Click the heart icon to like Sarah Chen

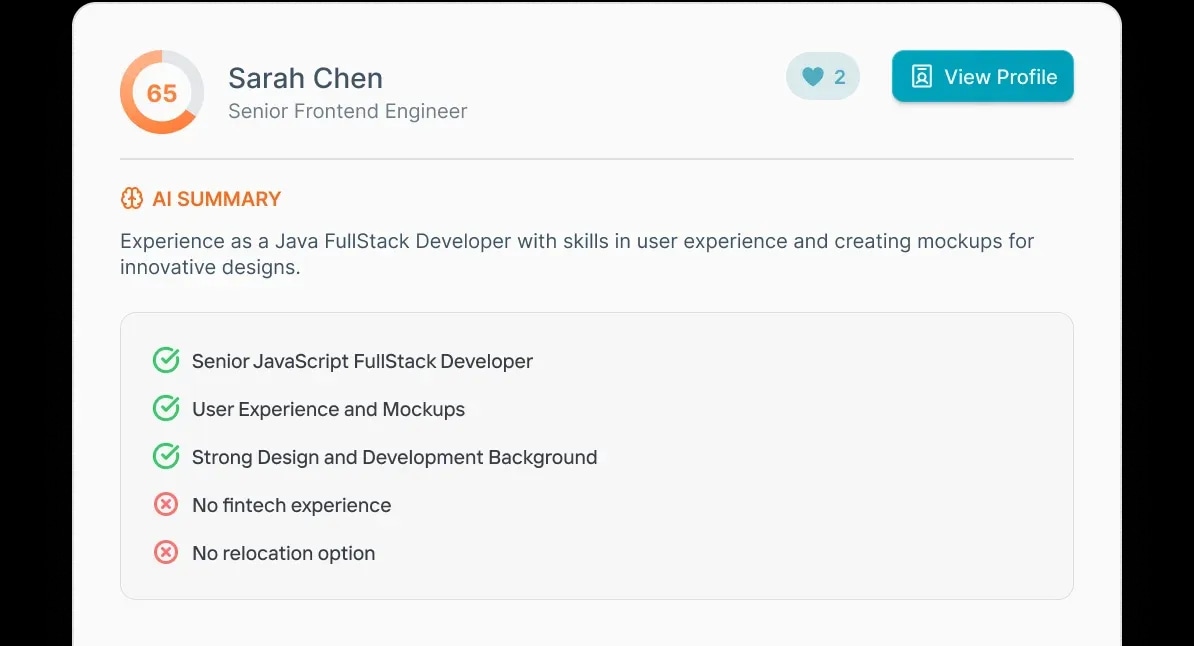click(x=810, y=76)
